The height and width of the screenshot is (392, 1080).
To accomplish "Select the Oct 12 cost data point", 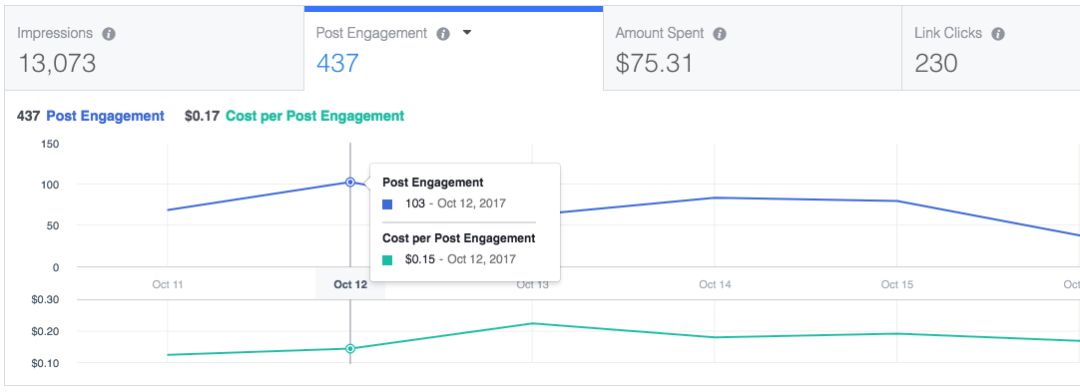I will [350, 349].
